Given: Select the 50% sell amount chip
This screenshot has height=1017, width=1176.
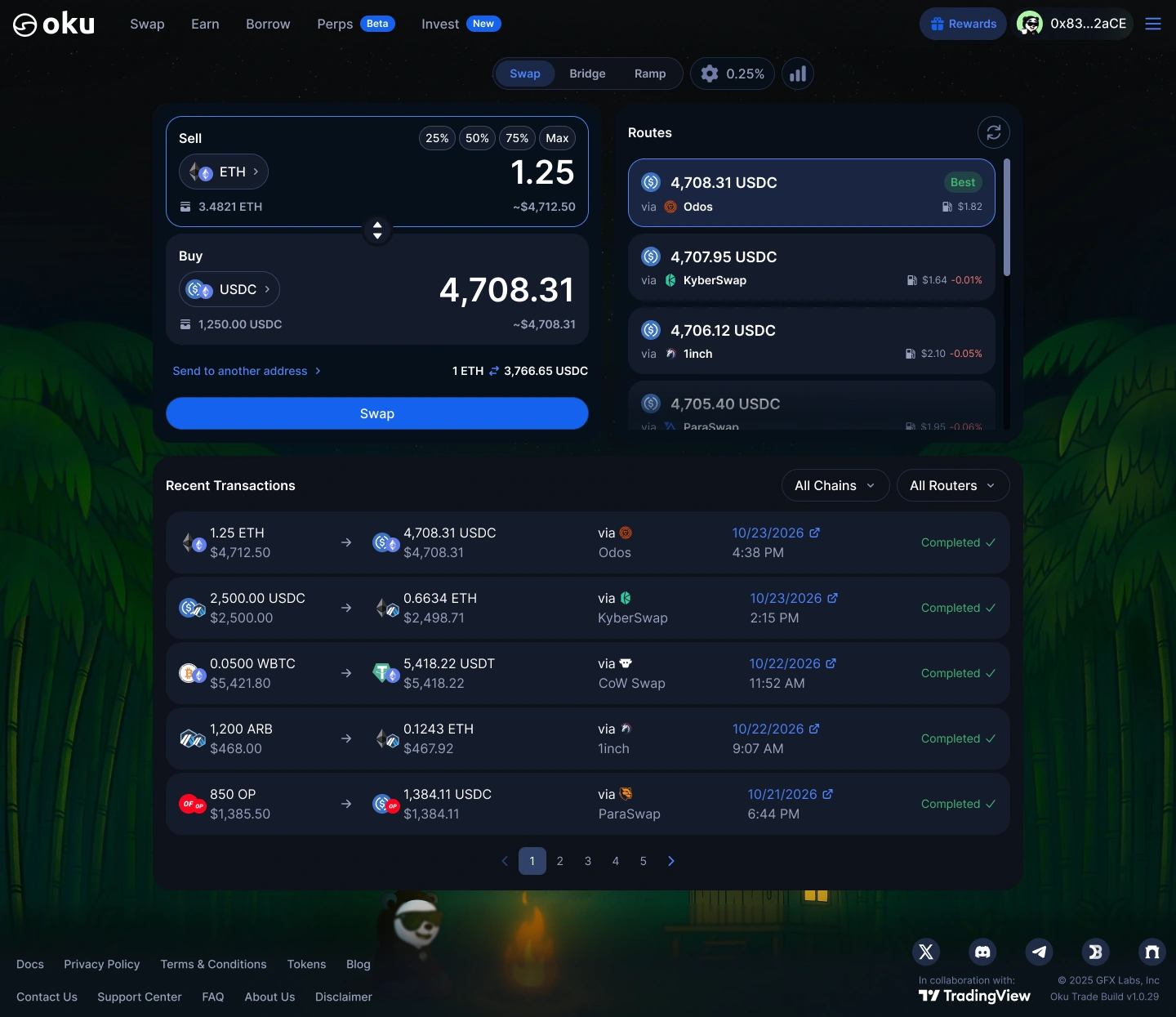Looking at the screenshot, I should [477, 138].
